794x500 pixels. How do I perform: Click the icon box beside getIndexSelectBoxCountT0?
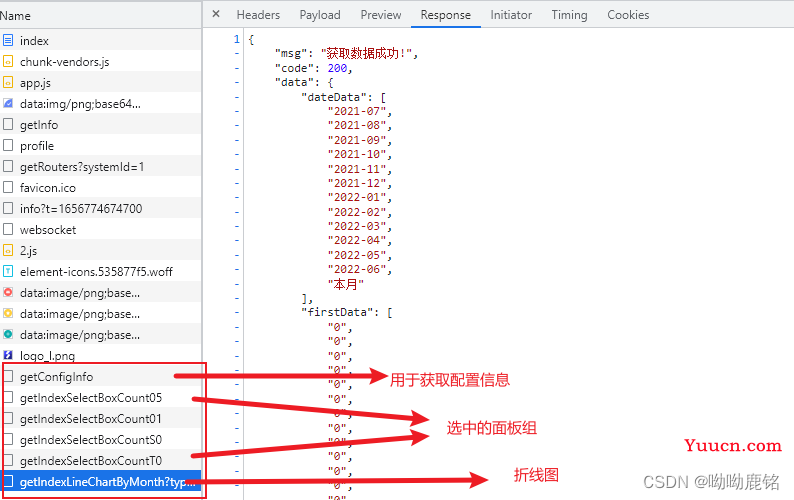coord(8,460)
